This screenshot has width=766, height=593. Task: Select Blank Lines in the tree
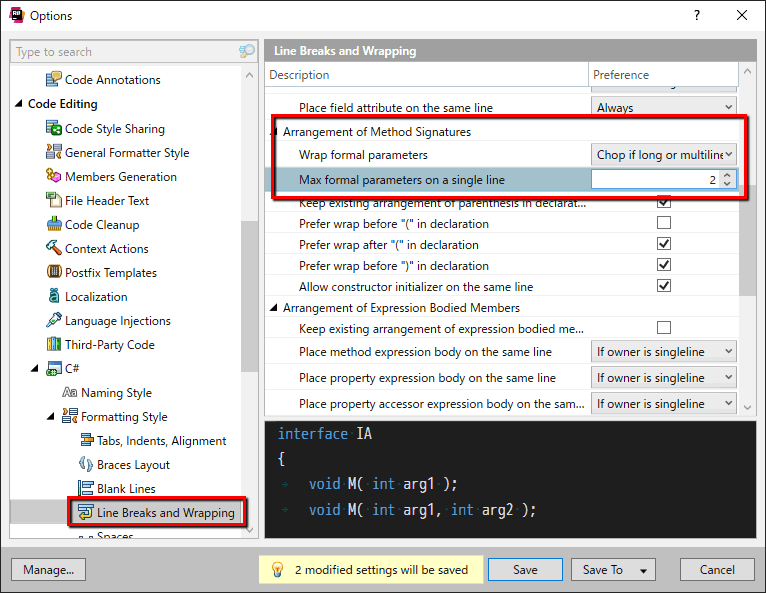click(x=126, y=488)
